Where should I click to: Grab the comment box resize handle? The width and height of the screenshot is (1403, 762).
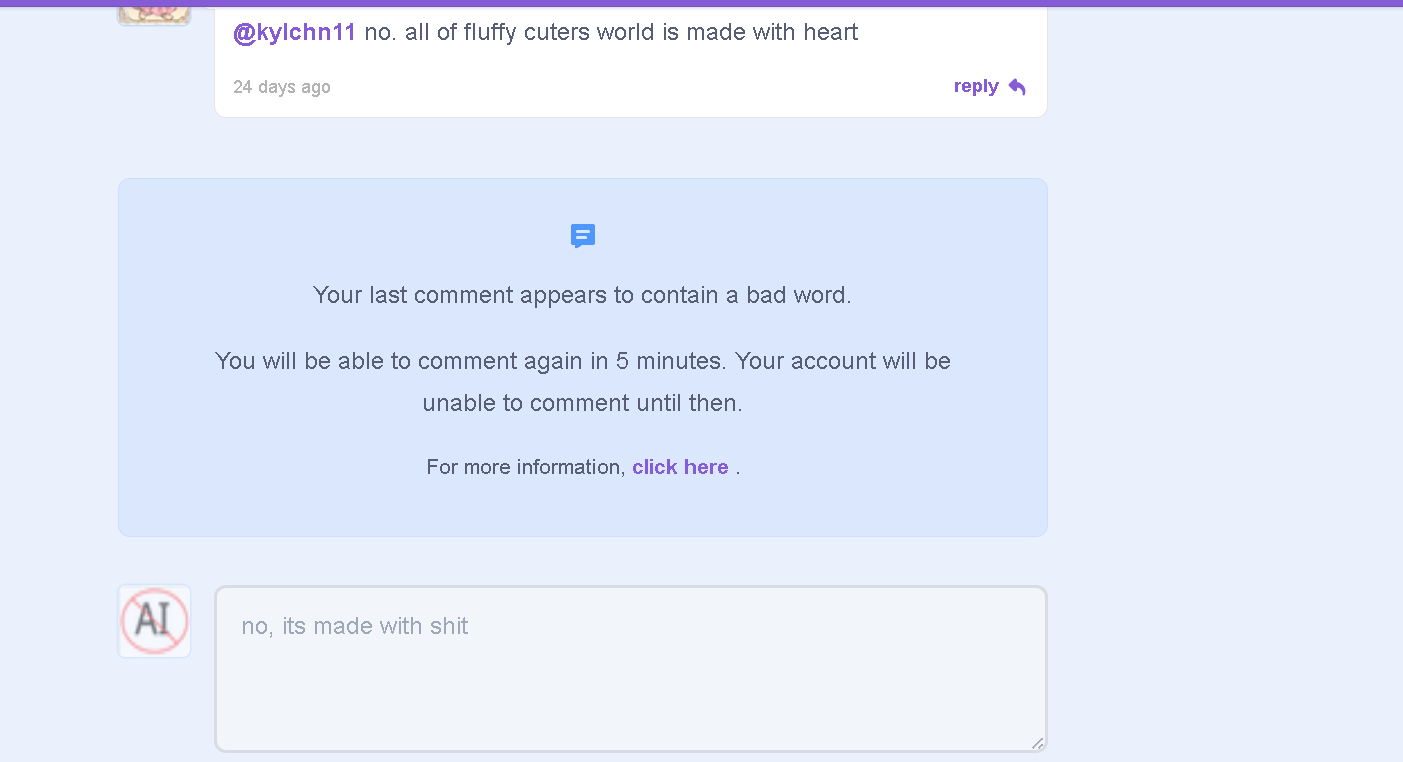point(1037,742)
